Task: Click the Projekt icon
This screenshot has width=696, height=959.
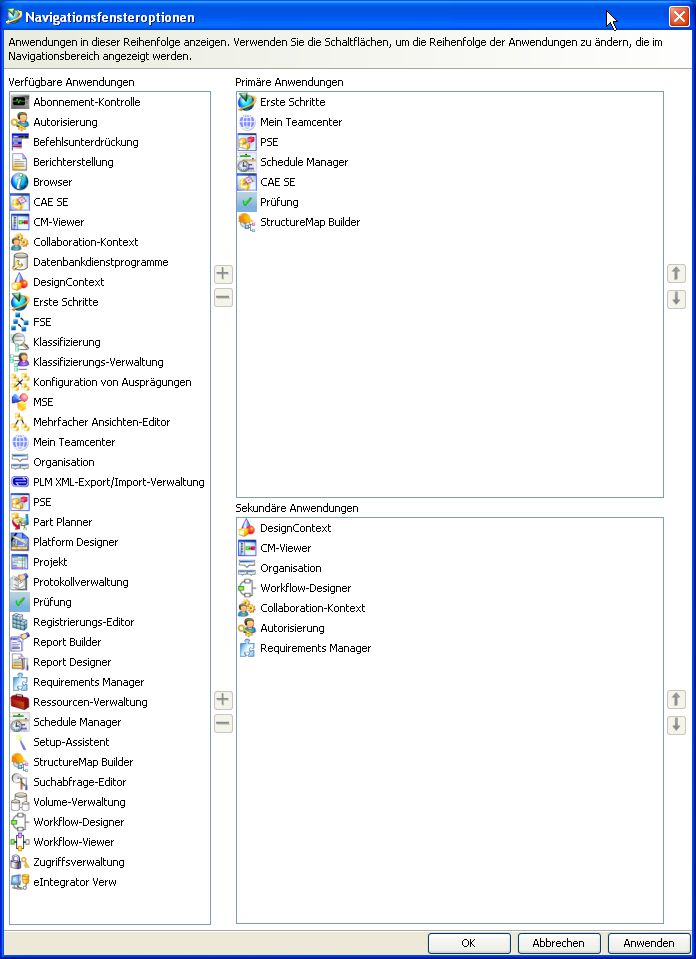Action: tap(20, 562)
